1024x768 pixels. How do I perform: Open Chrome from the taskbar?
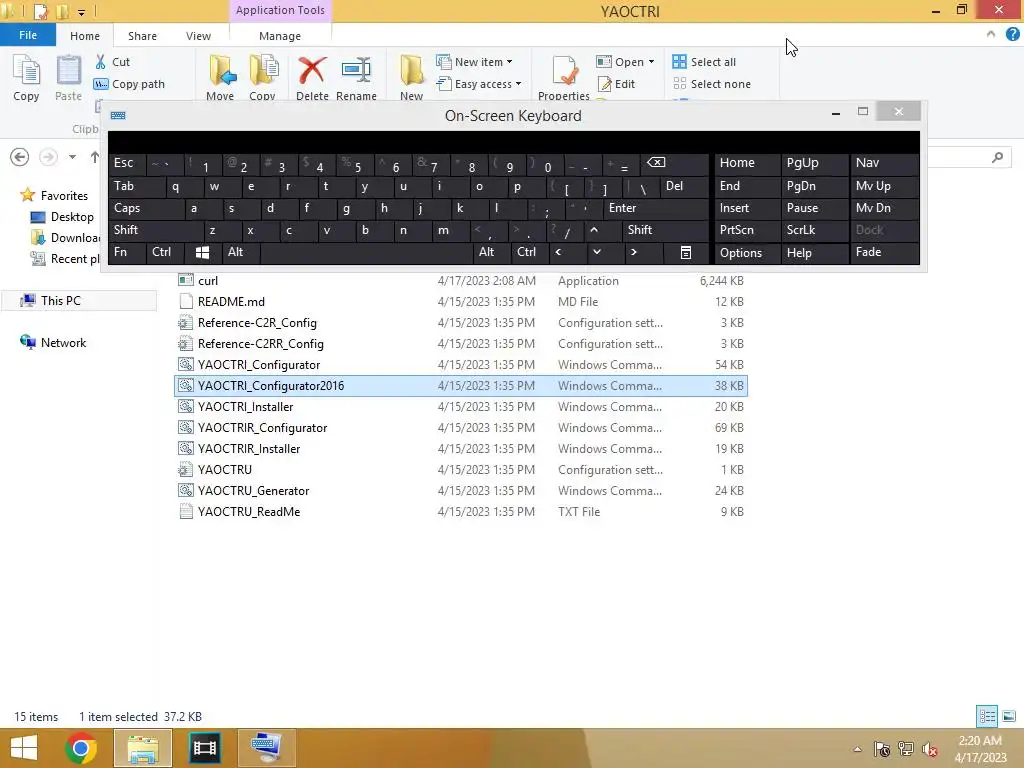point(81,748)
